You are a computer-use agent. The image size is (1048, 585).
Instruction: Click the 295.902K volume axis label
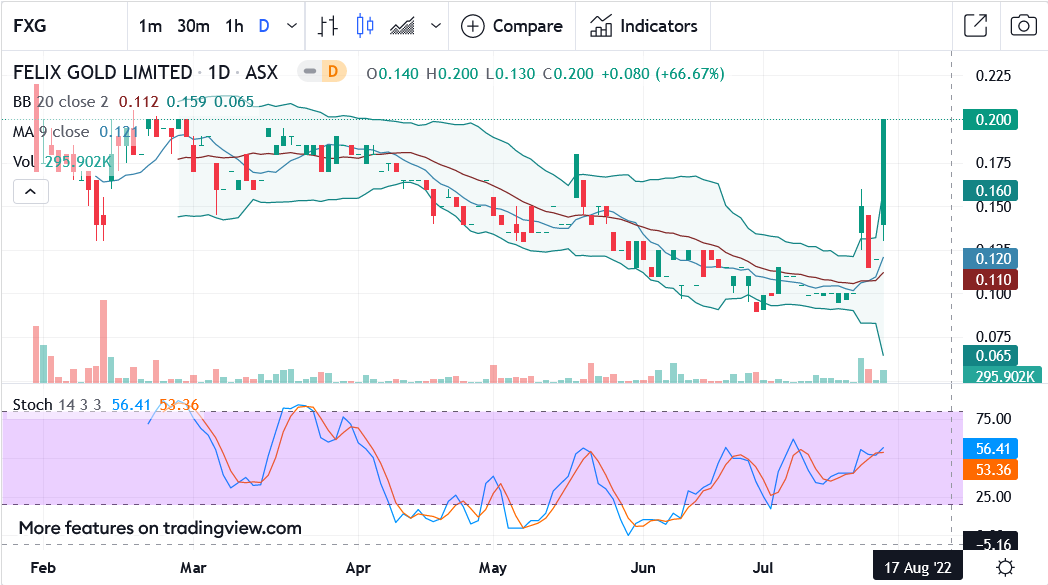point(1002,376)
